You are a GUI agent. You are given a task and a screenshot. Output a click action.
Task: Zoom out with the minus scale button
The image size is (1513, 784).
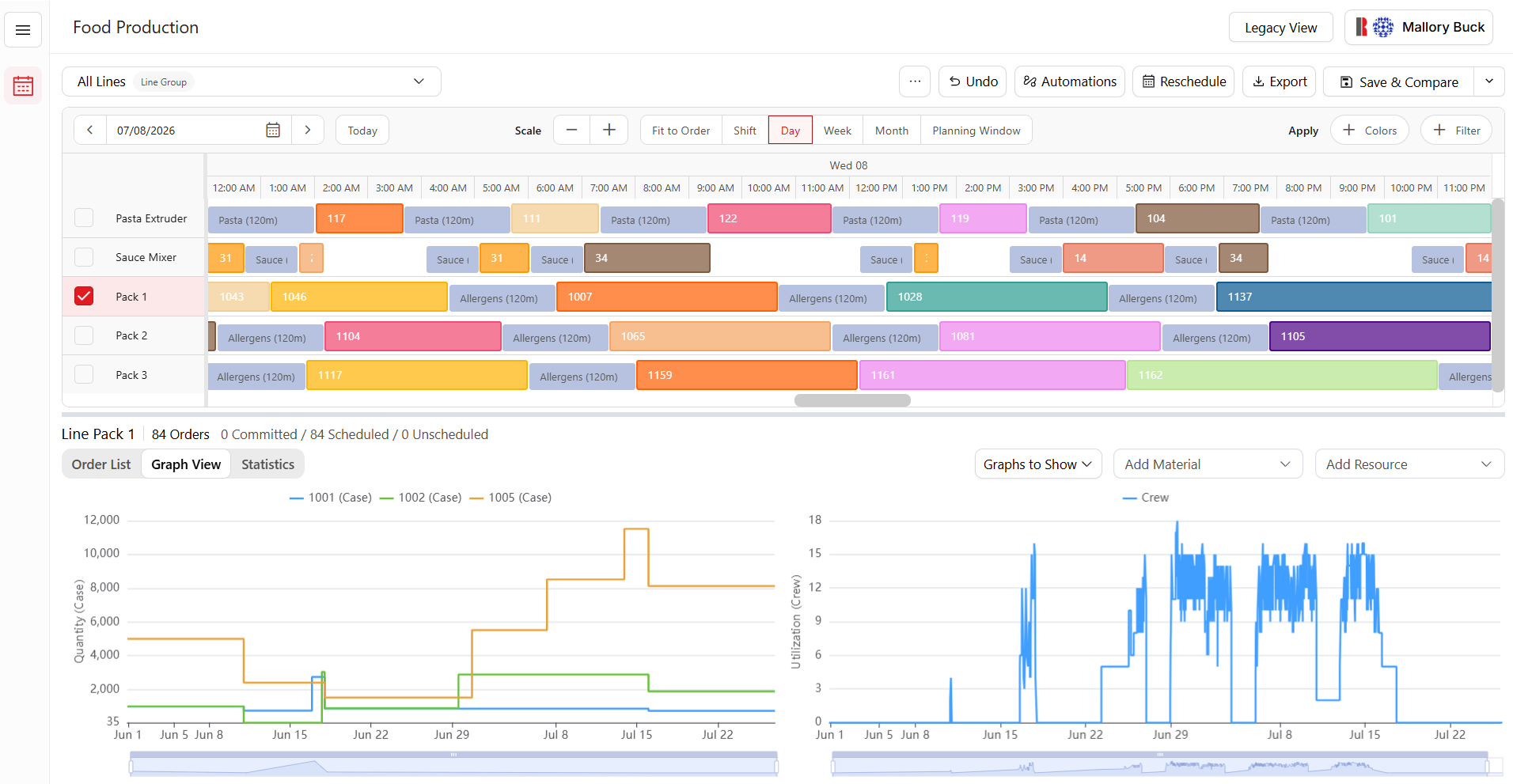point(571,131)
